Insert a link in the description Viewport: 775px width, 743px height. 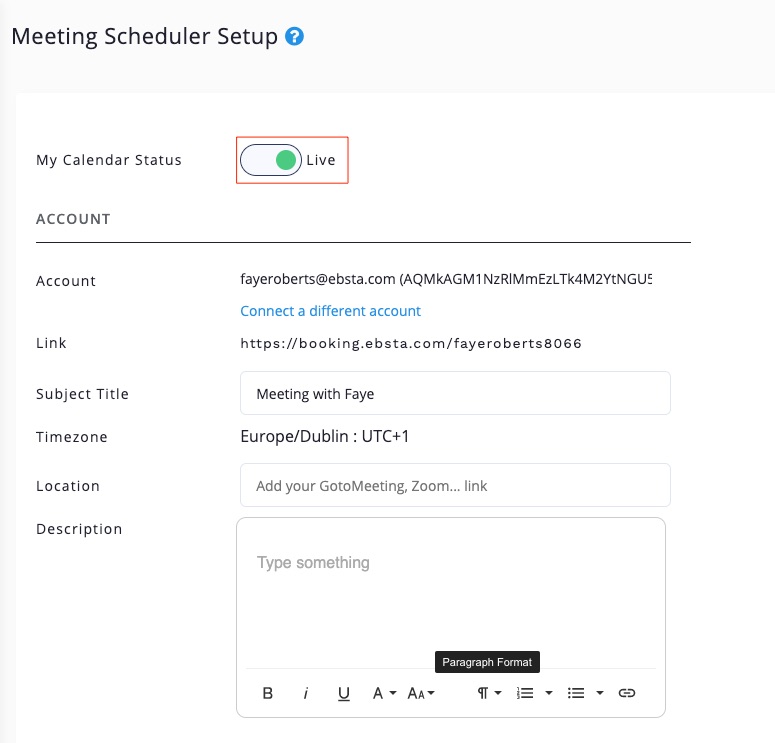coord(627,693)
